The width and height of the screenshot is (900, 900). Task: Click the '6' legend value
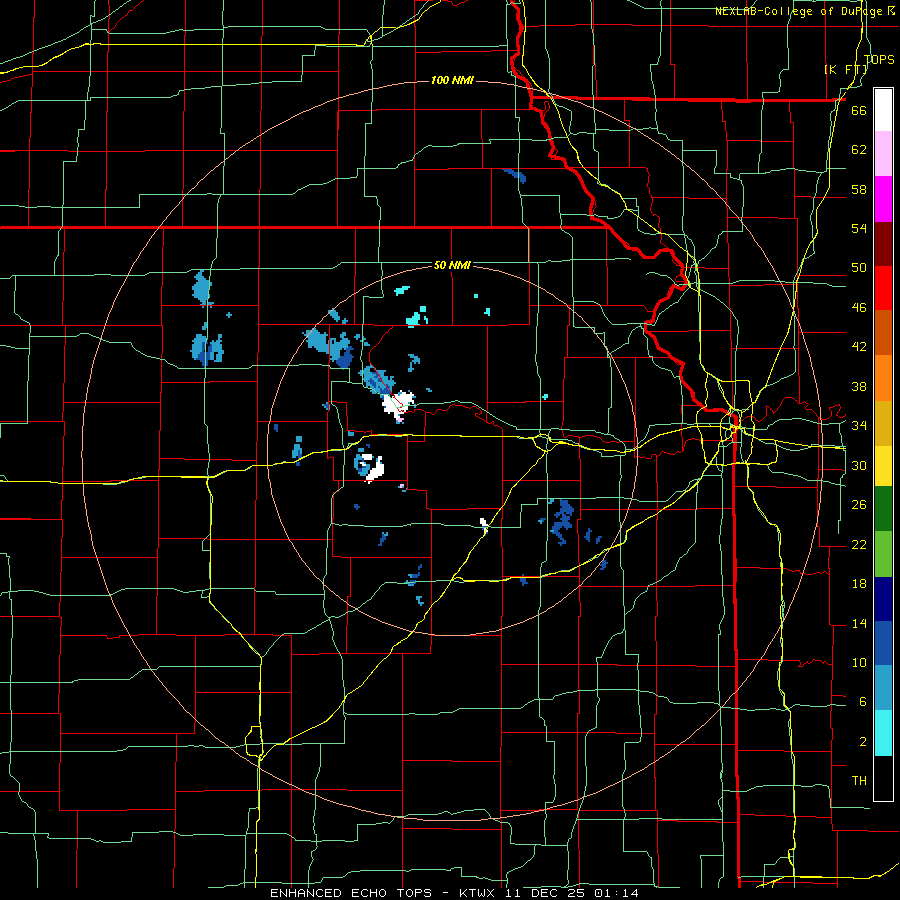click(863, 702)
